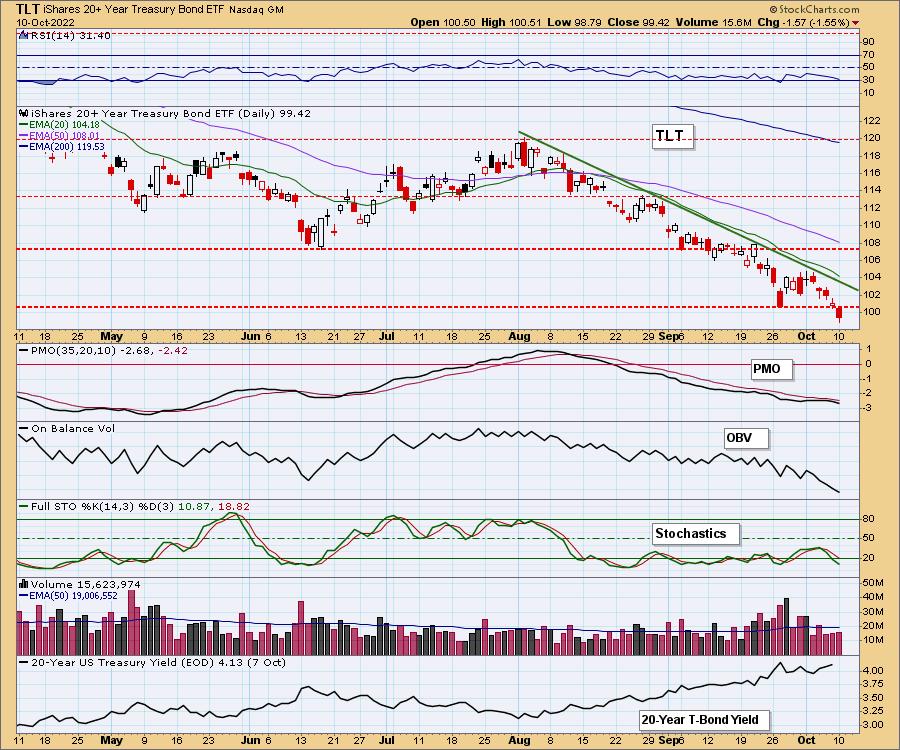Screen dimensions: 900x750
Task: Click the 4.00 label on the yield axis
Action: point(872,670)
